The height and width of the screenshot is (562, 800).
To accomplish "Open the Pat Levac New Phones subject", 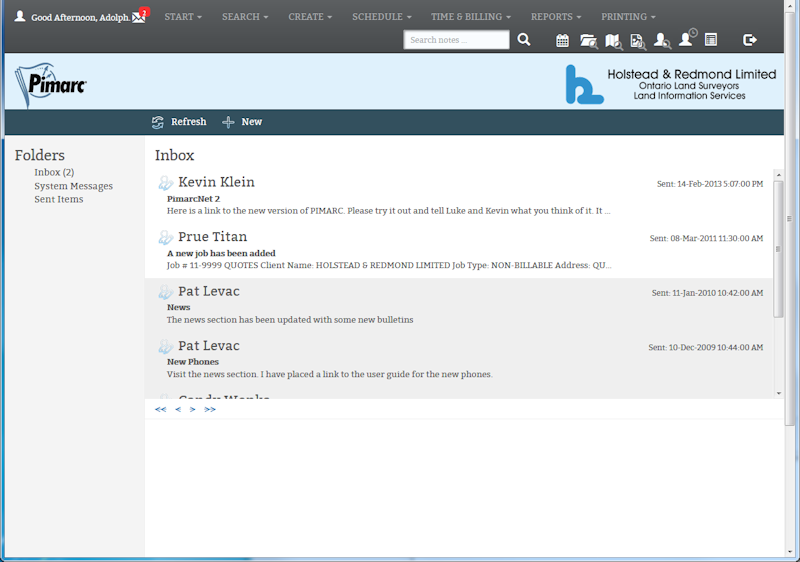I will coord(193,362).
